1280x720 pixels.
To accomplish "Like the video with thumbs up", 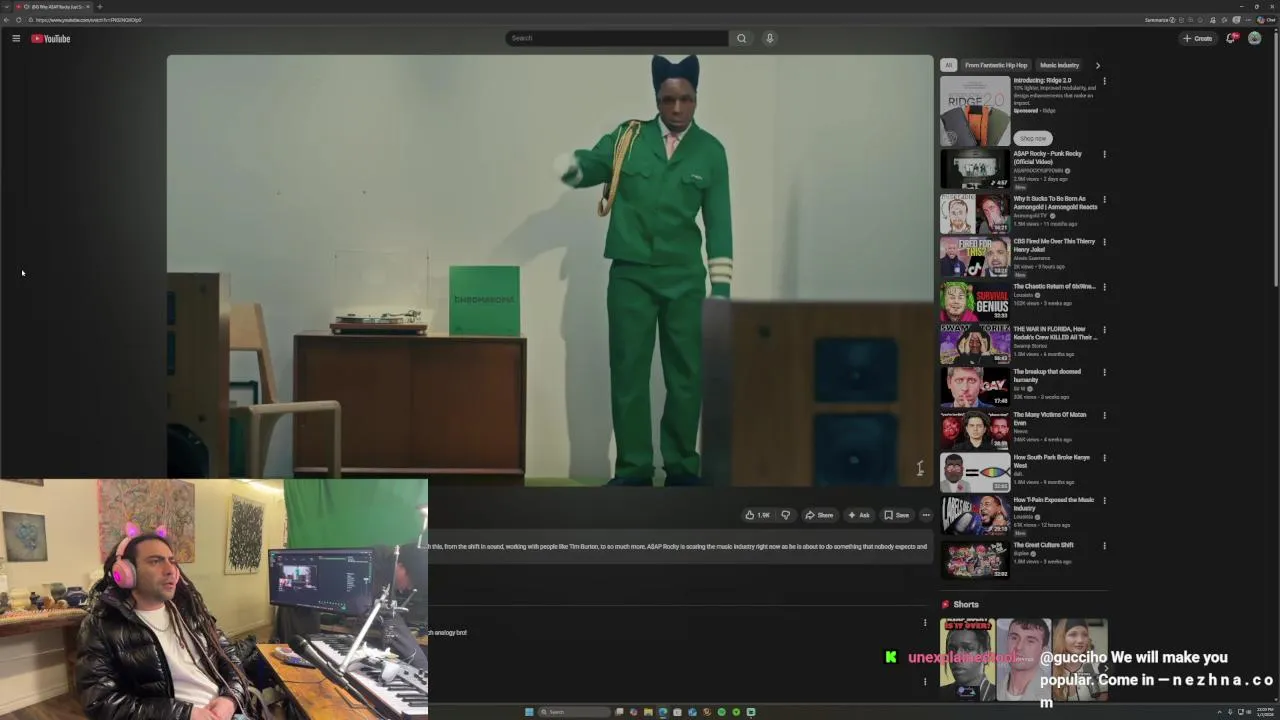I will pos(757,515).
